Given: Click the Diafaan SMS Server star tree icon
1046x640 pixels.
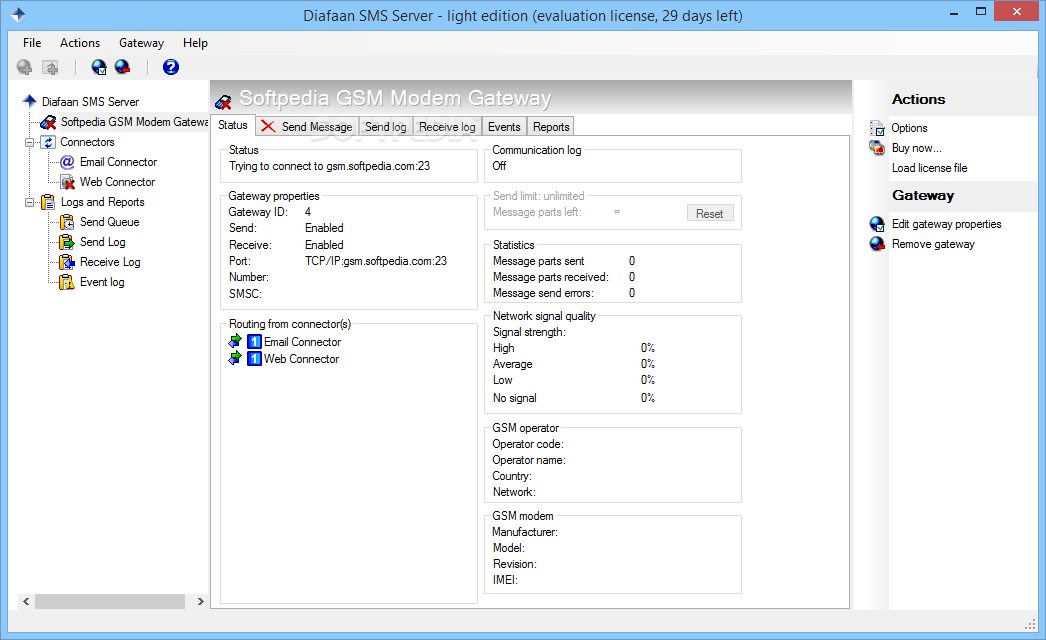Looking at the screenshot, I should 29,101.
